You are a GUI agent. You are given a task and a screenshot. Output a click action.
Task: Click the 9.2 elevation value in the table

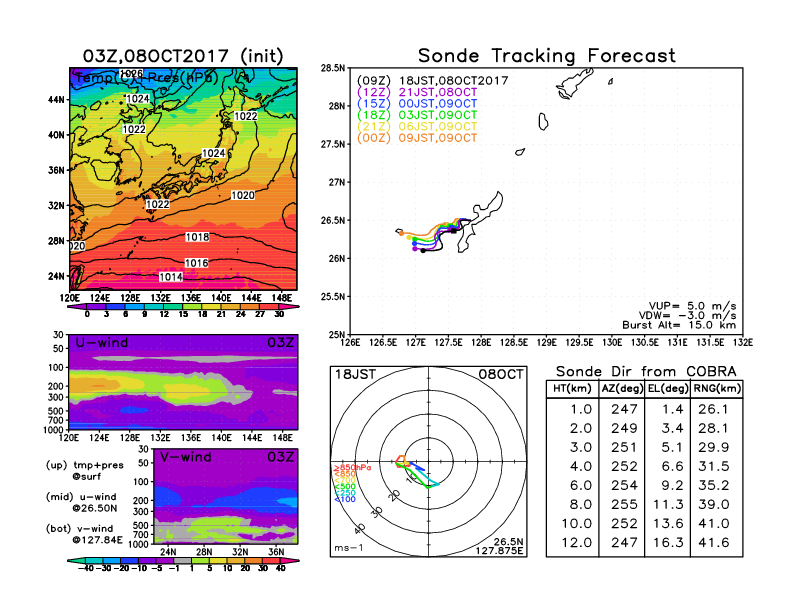(672, 486)
